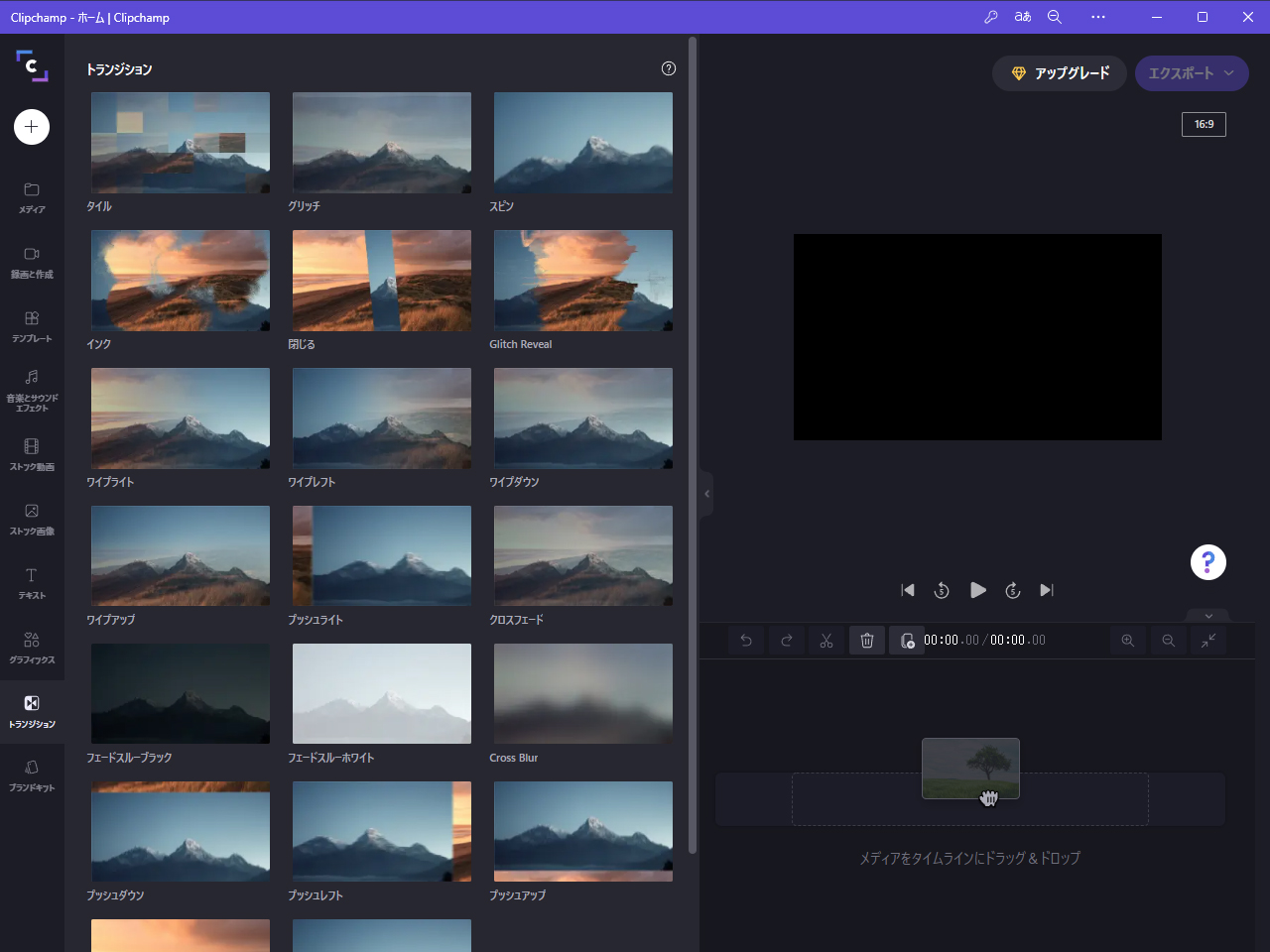Pick the ワイプライト wipe right transition
This screenshot has height=952, width=1270.
tap(181, 418)
